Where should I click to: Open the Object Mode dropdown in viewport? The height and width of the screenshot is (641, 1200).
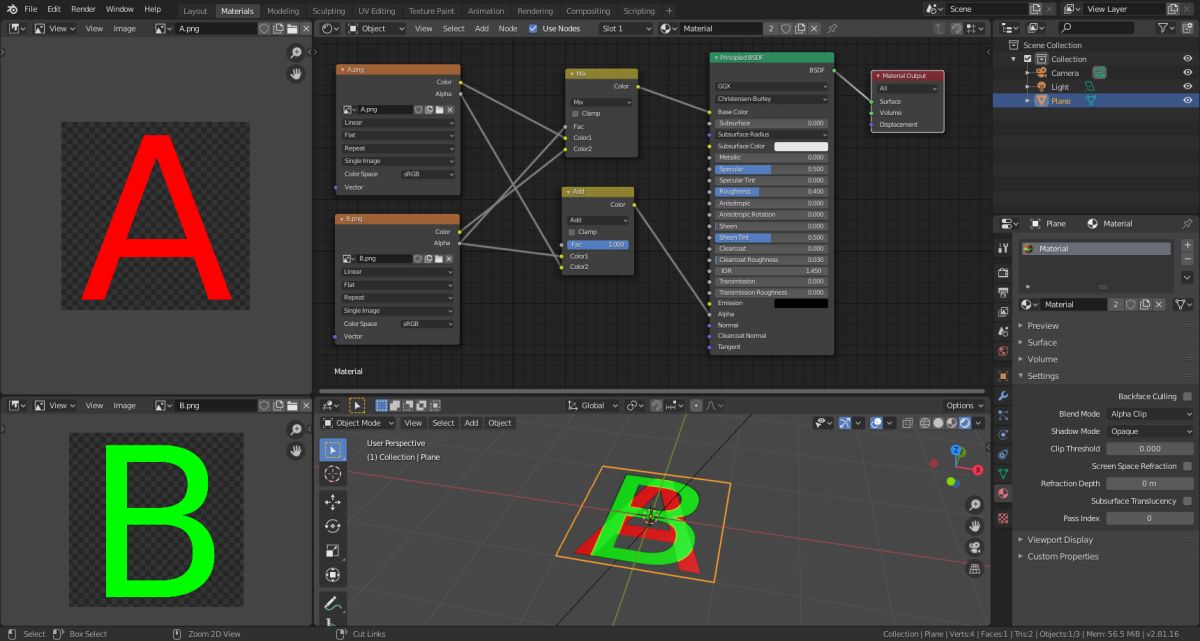click(358, 423)
